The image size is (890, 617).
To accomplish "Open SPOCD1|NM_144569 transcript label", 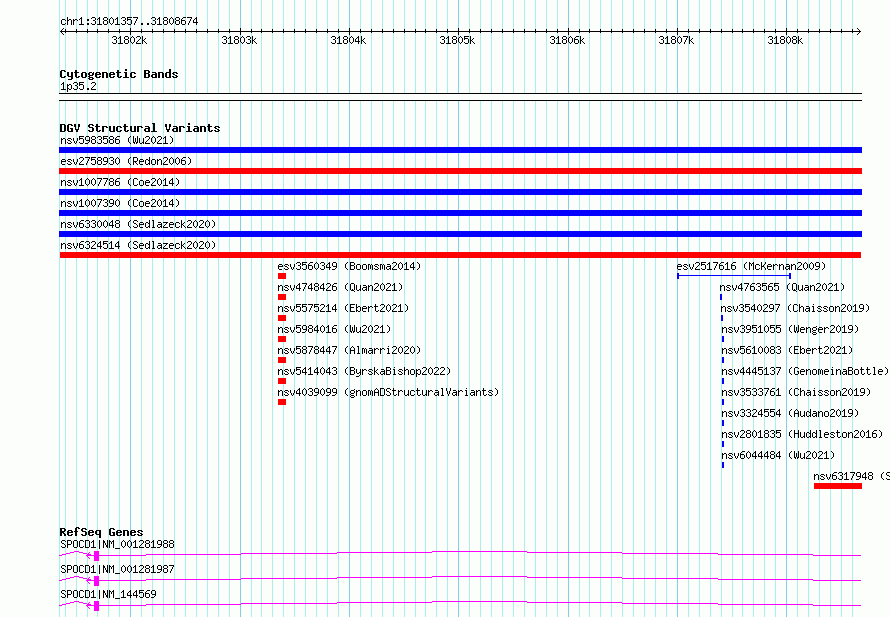I will point(108,594).
